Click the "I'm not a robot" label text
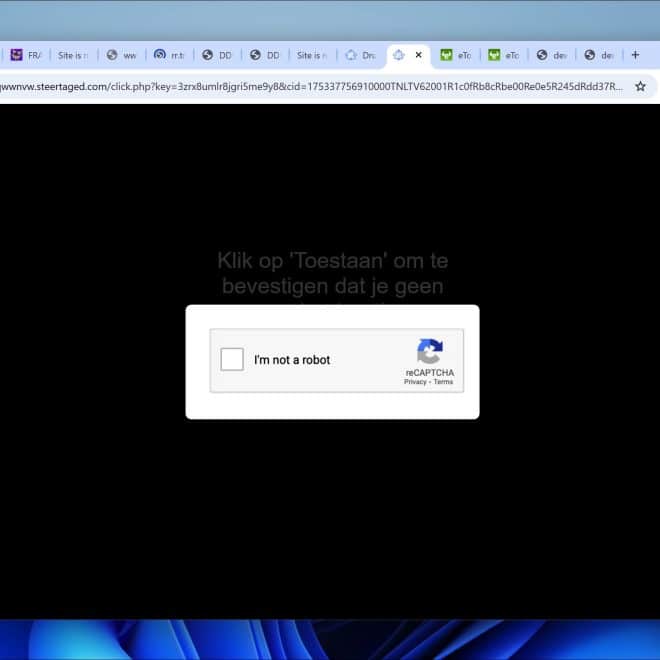 tap(292, 360)
